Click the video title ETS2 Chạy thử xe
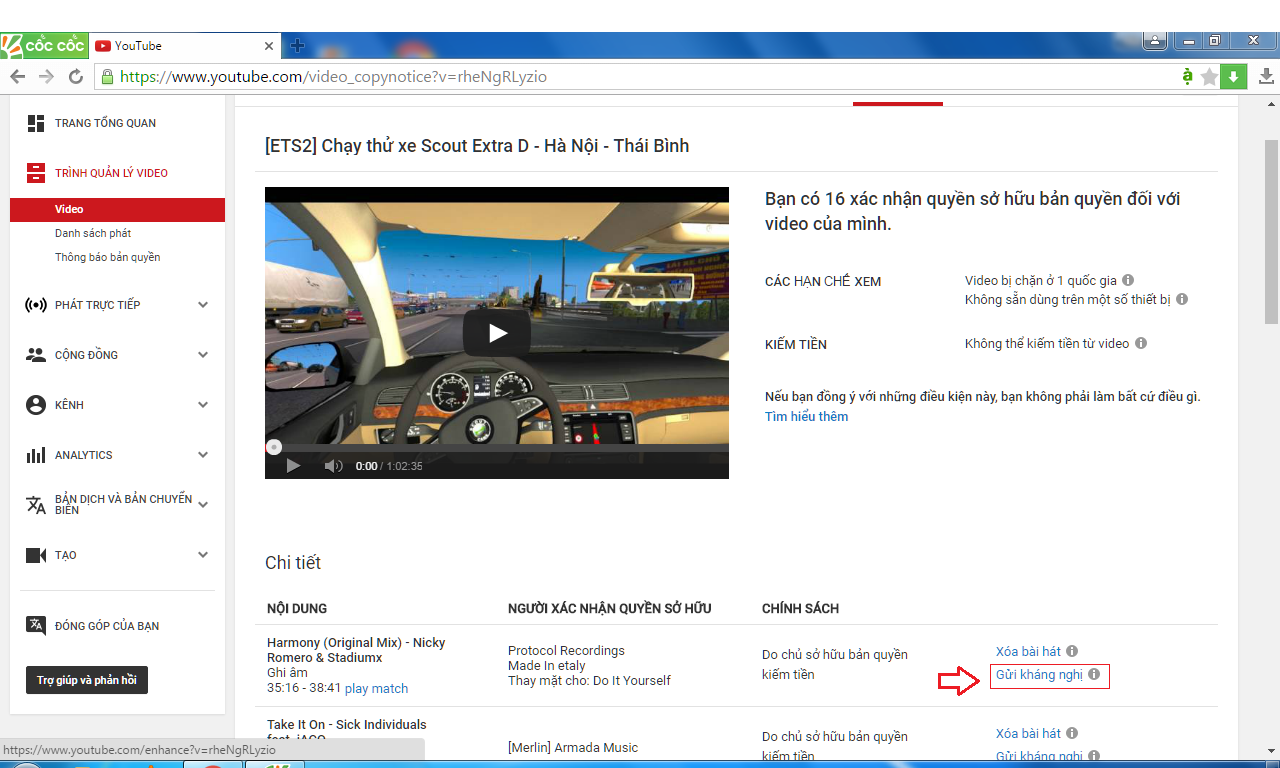Image resolution: width=1280 pixels, height=768 pixels. tap(477, 146)
